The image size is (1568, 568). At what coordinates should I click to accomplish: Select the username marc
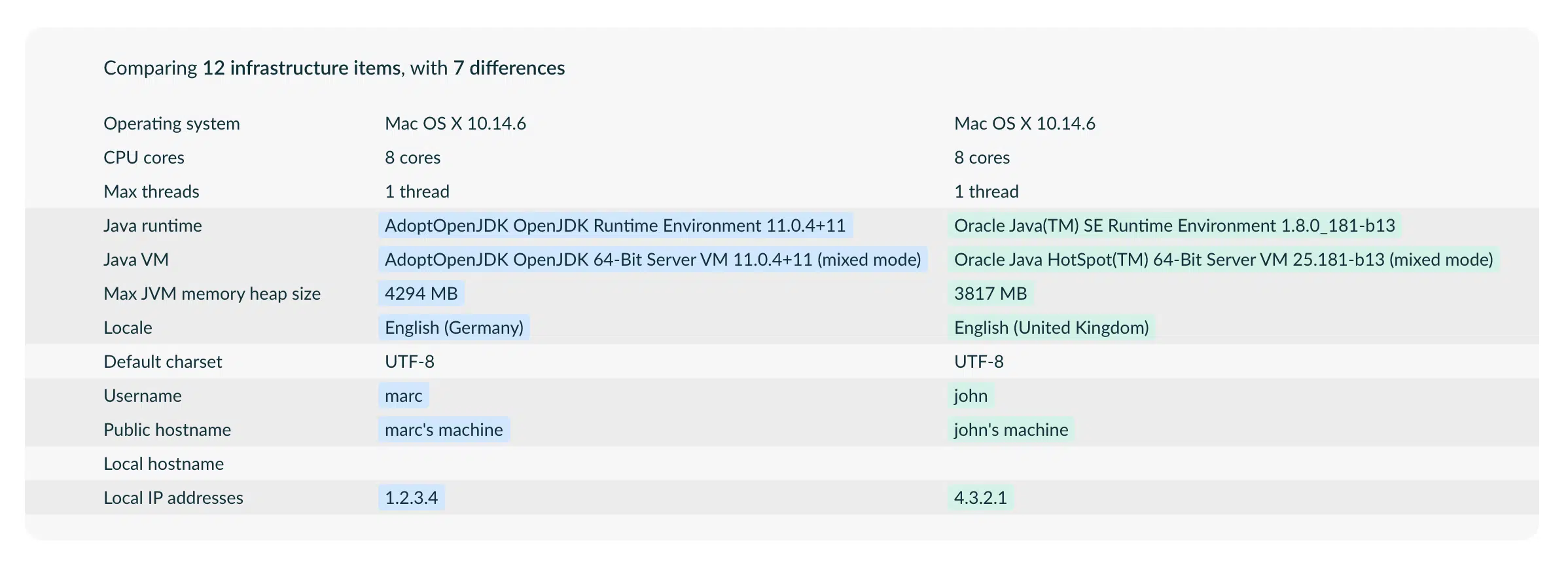click(404, 396)
